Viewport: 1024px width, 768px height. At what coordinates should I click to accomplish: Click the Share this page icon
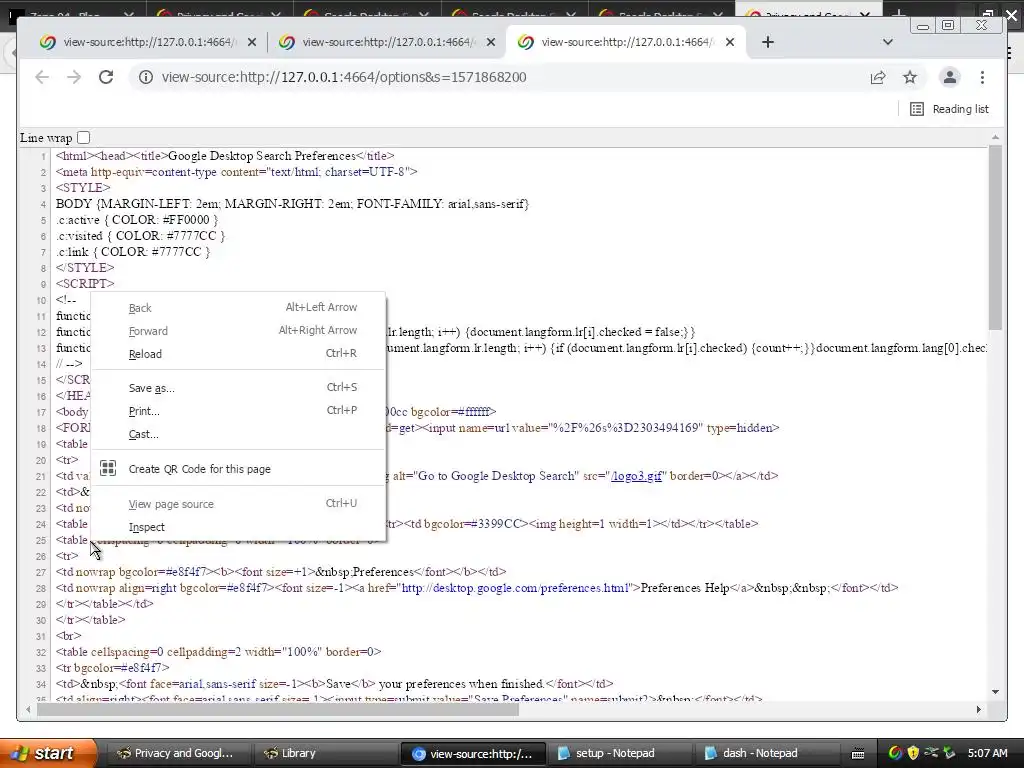[878, 77]
